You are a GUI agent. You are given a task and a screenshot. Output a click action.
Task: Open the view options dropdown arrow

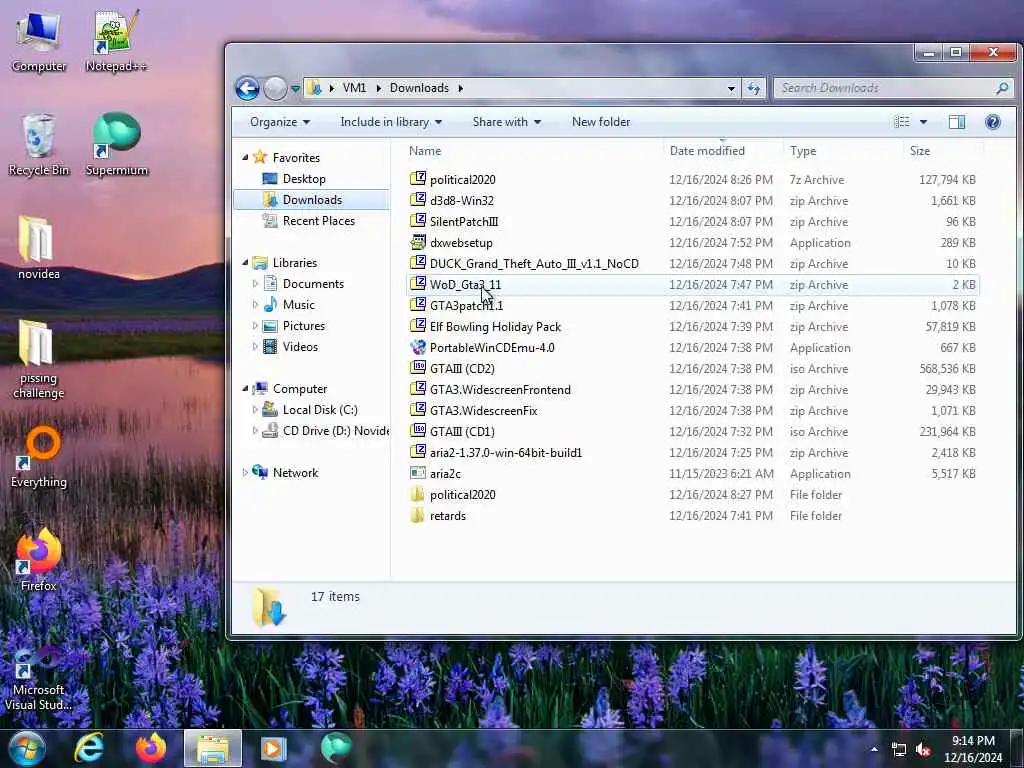(923, 122)
